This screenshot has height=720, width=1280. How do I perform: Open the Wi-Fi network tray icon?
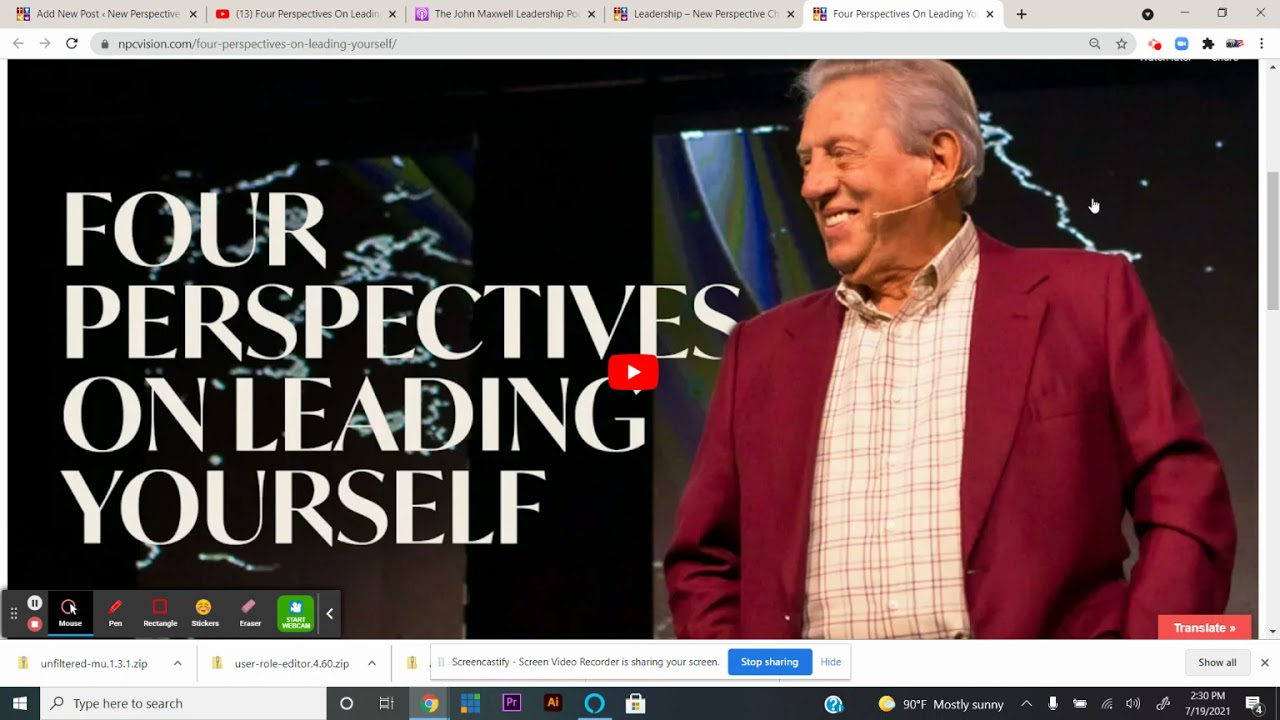point(1106,704)
